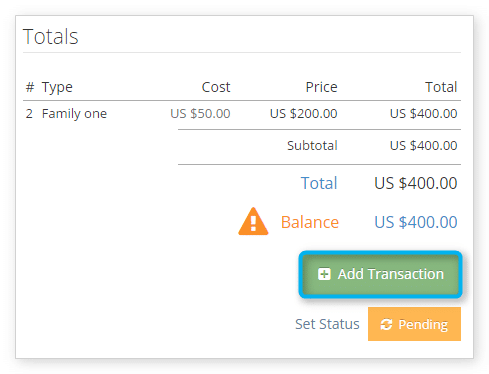The height and width of the screenshot is (374, 489).
Task: Click the Family one row total amount
Action: tap(423, 114)
